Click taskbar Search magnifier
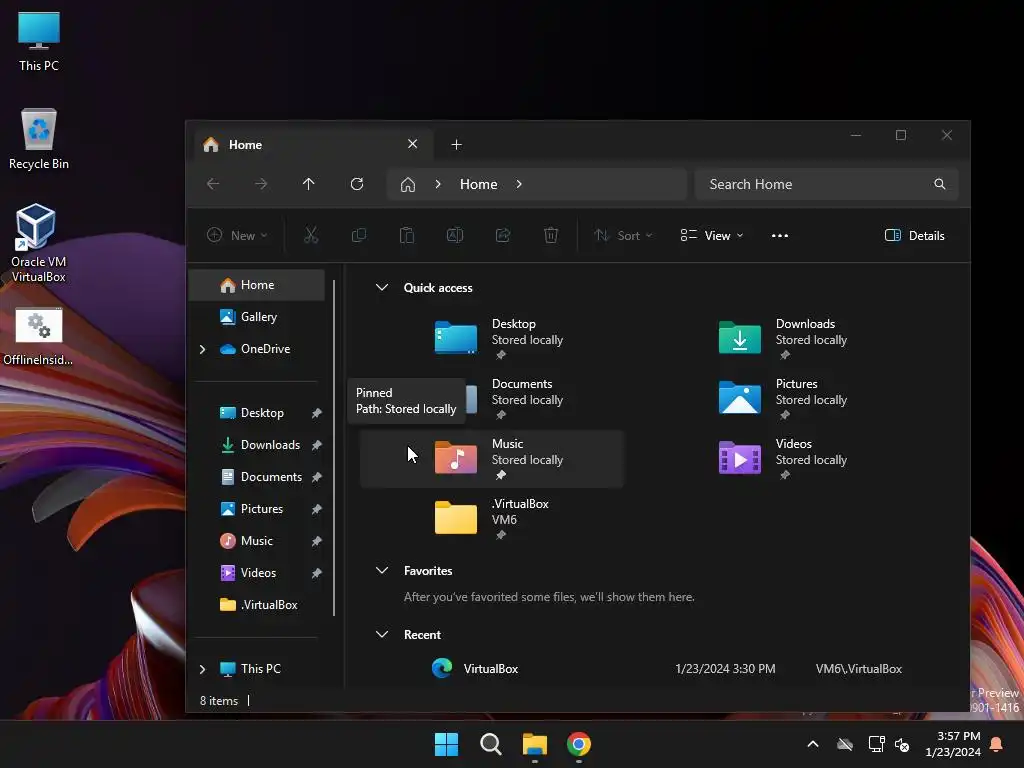Screen dimensions: 1024x768 point(490,744)
